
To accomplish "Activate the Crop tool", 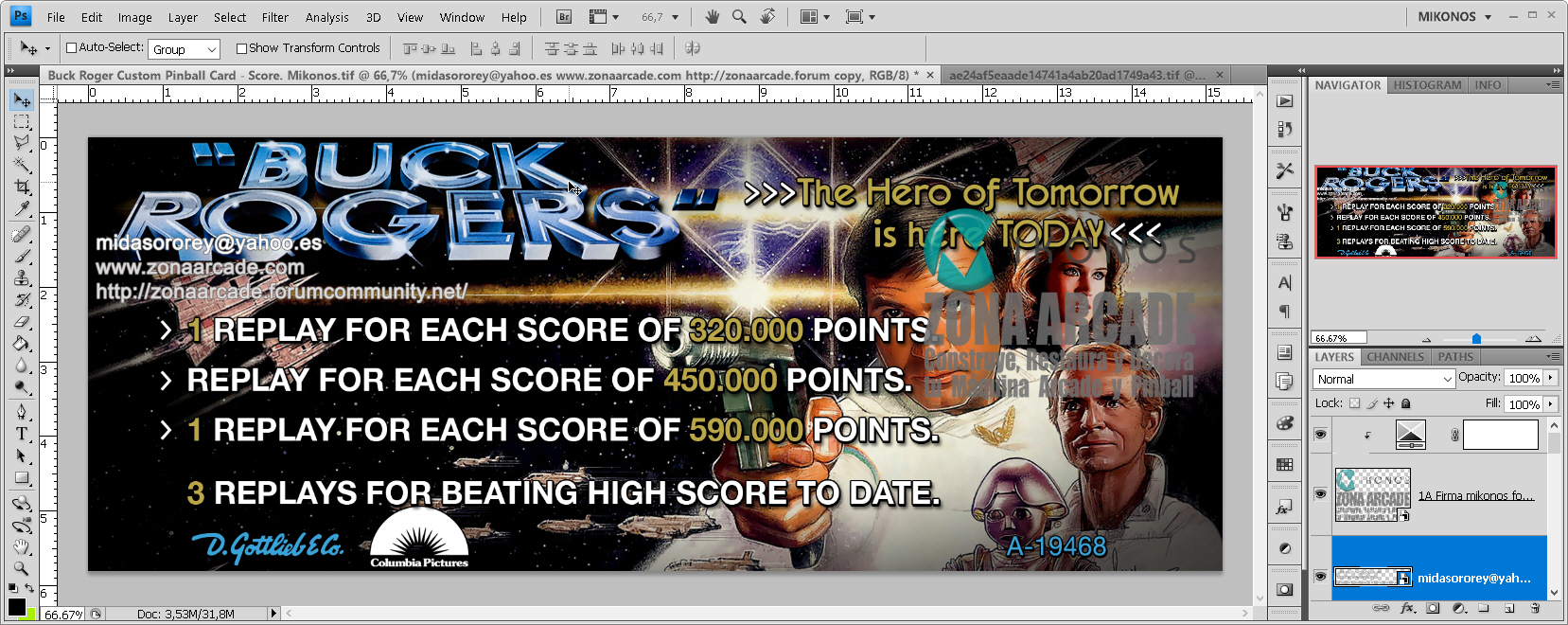I will 21,187.
